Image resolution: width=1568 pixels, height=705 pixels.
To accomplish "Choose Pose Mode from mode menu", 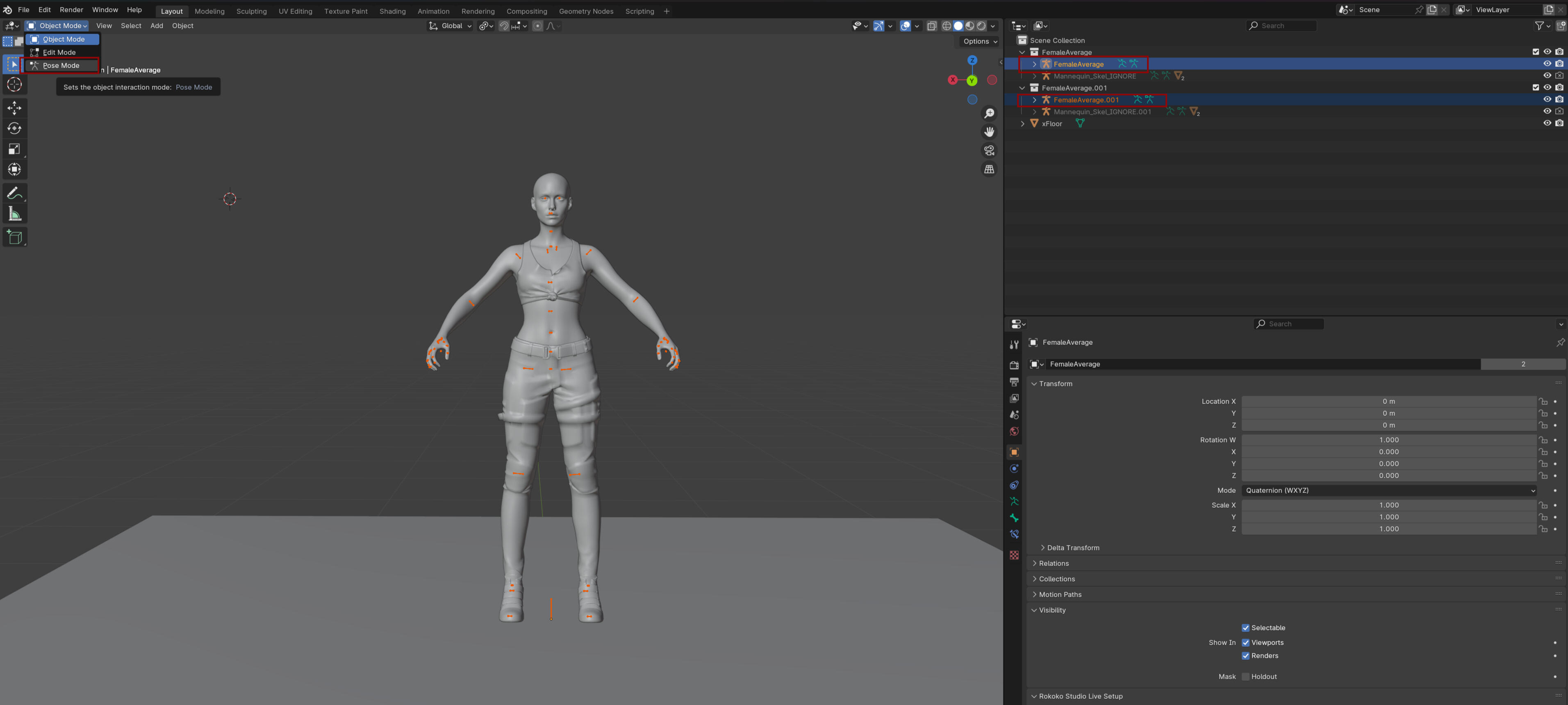I will coord(61,66).
